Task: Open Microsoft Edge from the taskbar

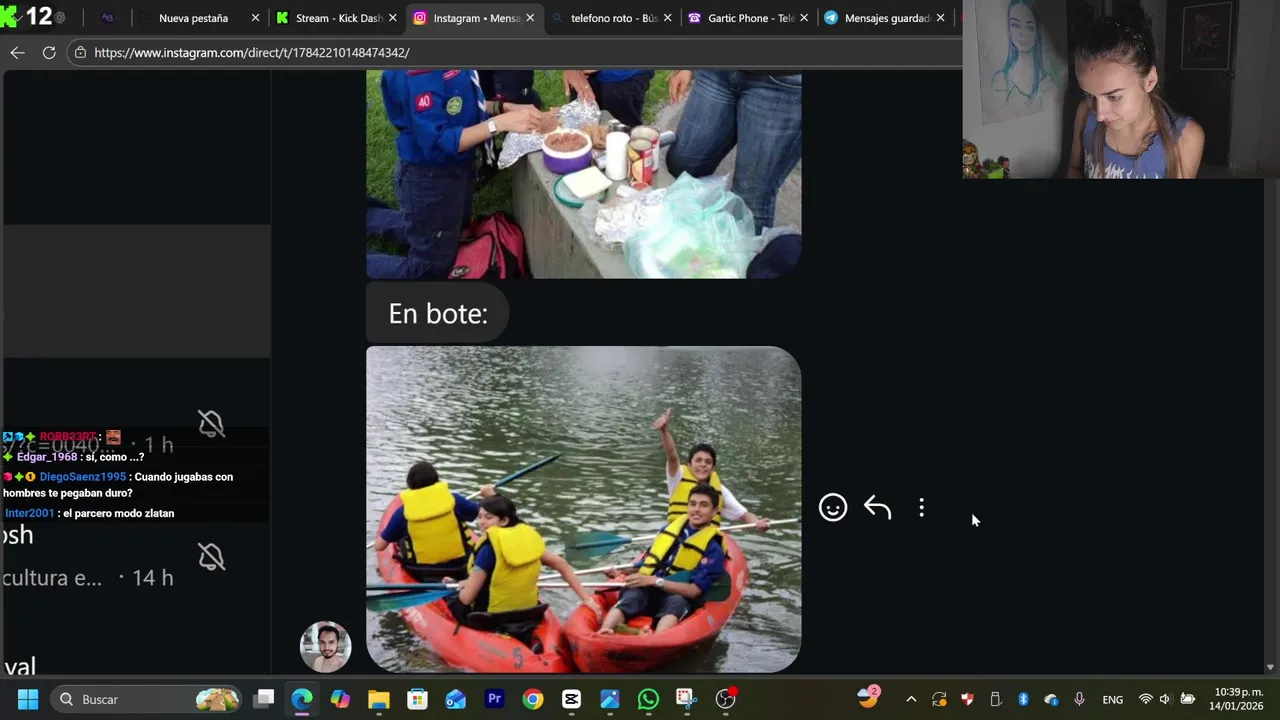Action: click(x=302, y=699)
